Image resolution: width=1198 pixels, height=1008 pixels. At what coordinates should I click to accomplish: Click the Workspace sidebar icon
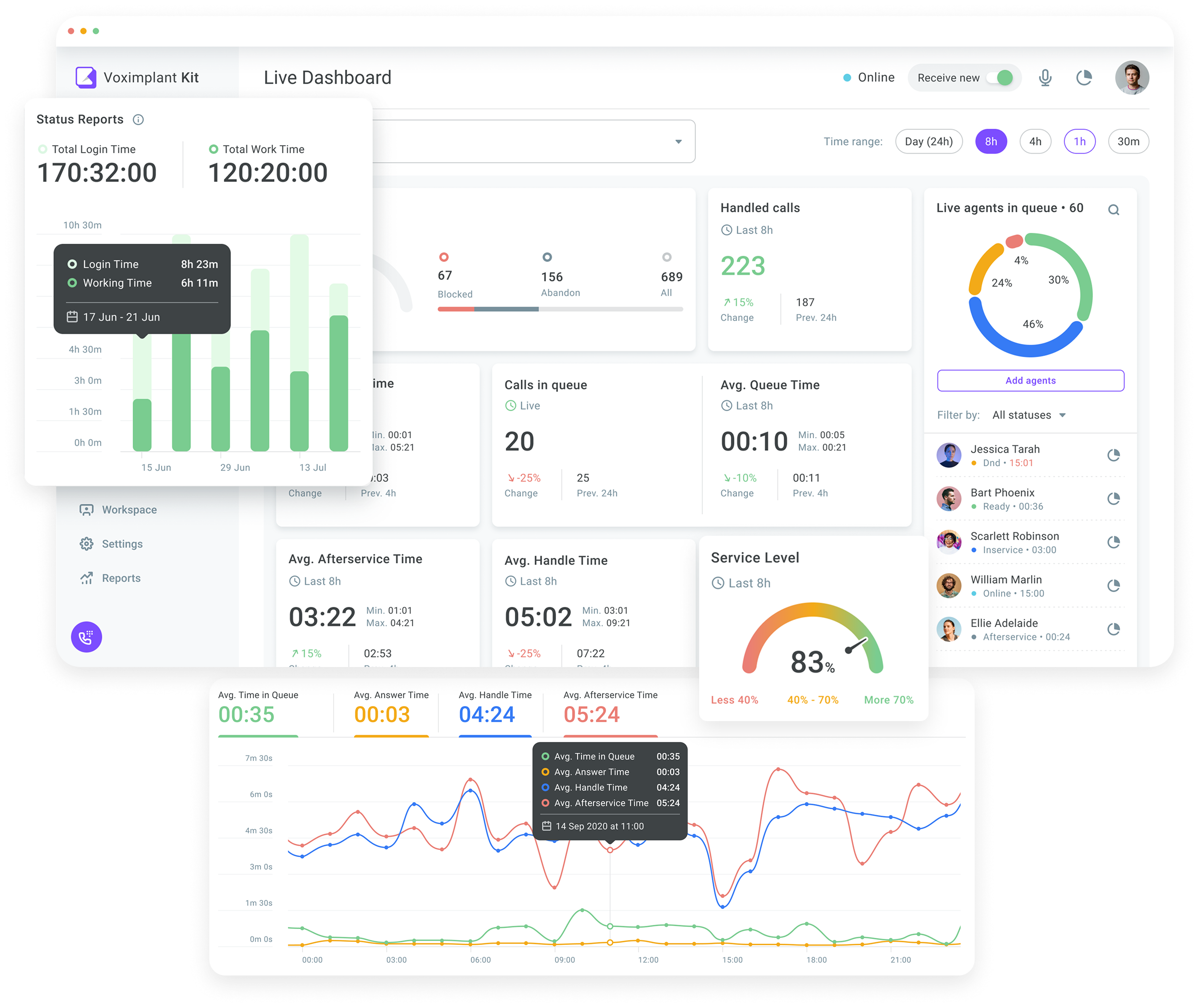pos(86,510)
